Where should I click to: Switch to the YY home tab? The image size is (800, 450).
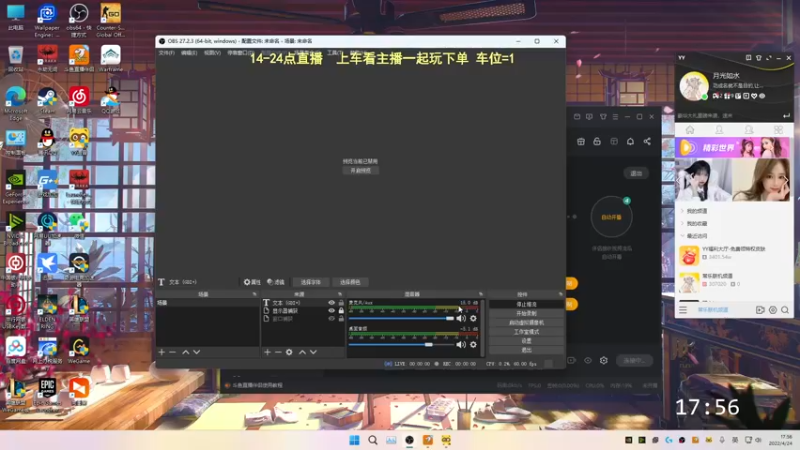[690, 130]
